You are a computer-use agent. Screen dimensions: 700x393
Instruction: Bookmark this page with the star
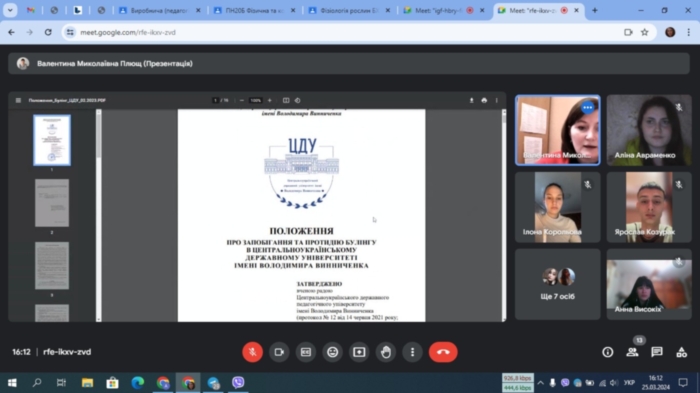point(645,32)
